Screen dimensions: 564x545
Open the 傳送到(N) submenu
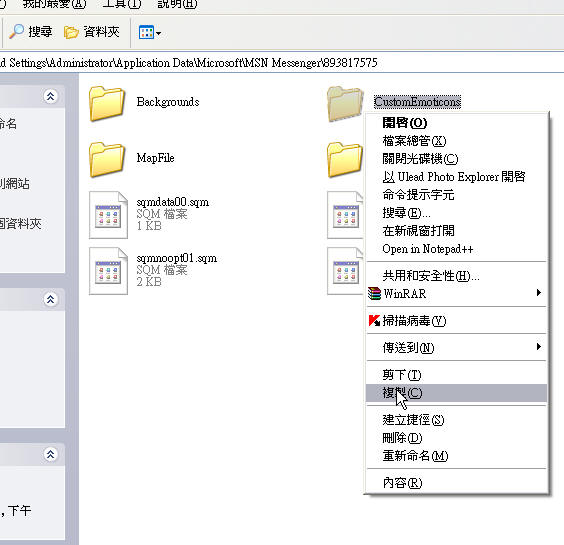456,348
